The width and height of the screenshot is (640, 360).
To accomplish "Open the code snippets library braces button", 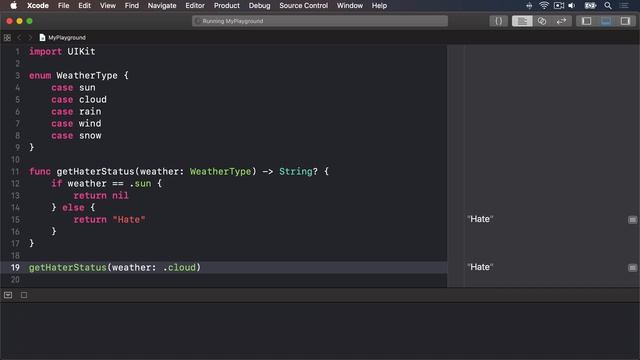I will (x=498, y=21).
